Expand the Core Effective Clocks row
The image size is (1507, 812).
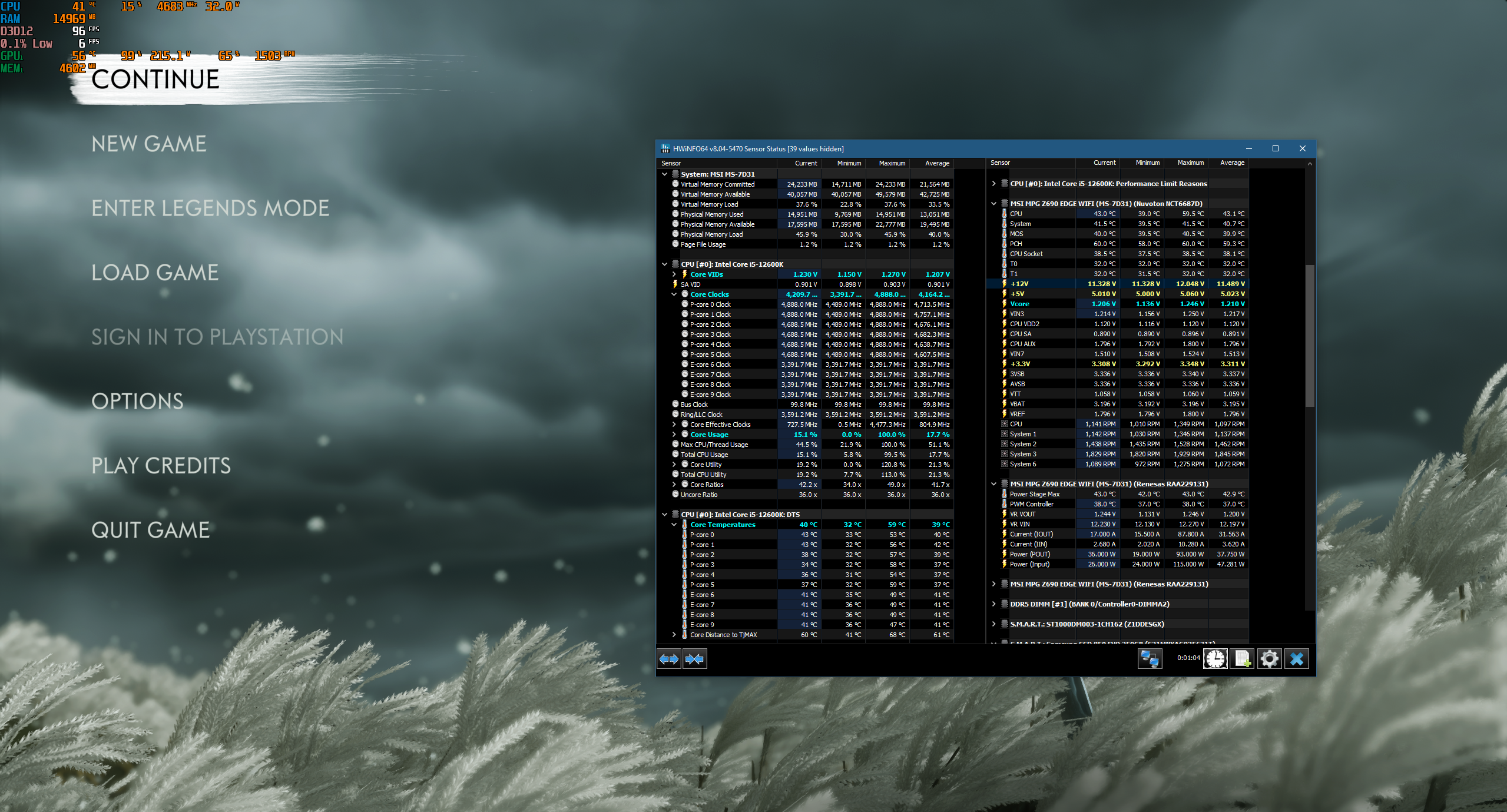click(674, 425)
